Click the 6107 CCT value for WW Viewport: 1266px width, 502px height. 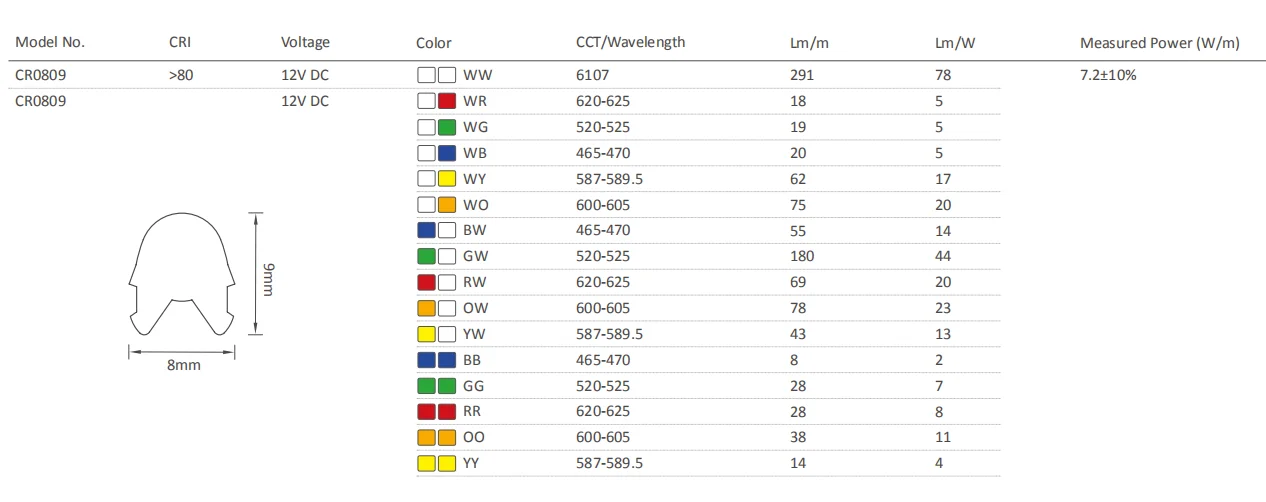pos(592,75)
